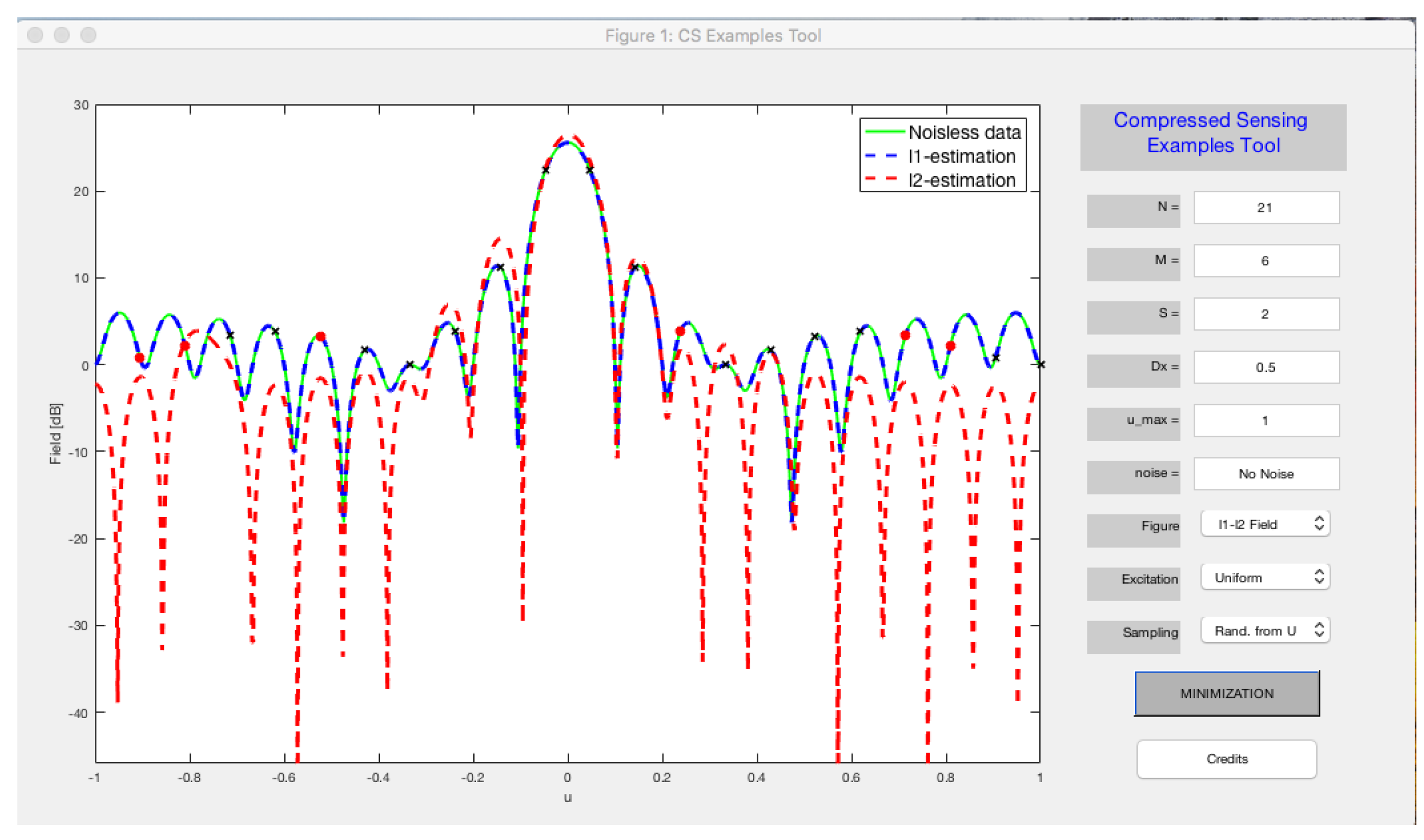Click the Field [dB] y-axis label

coord(55,433)
